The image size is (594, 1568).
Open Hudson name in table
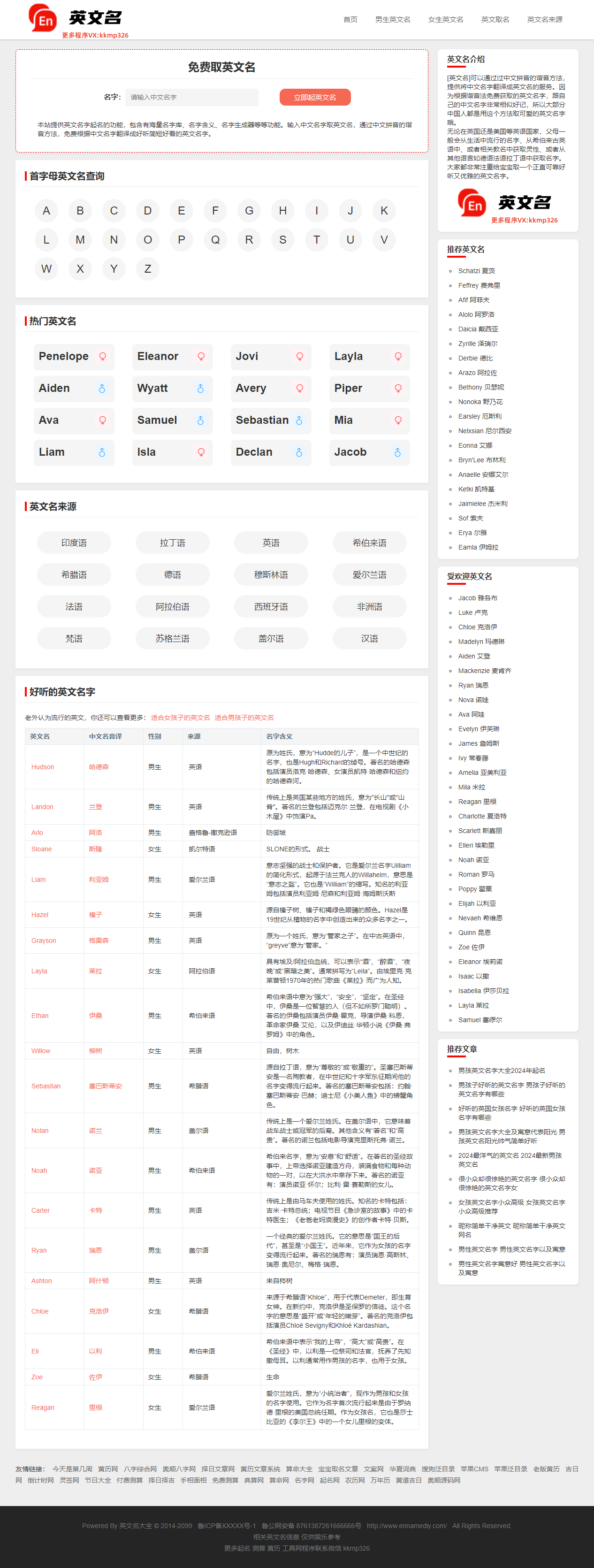pyautogui.click(x=43, y=767)
